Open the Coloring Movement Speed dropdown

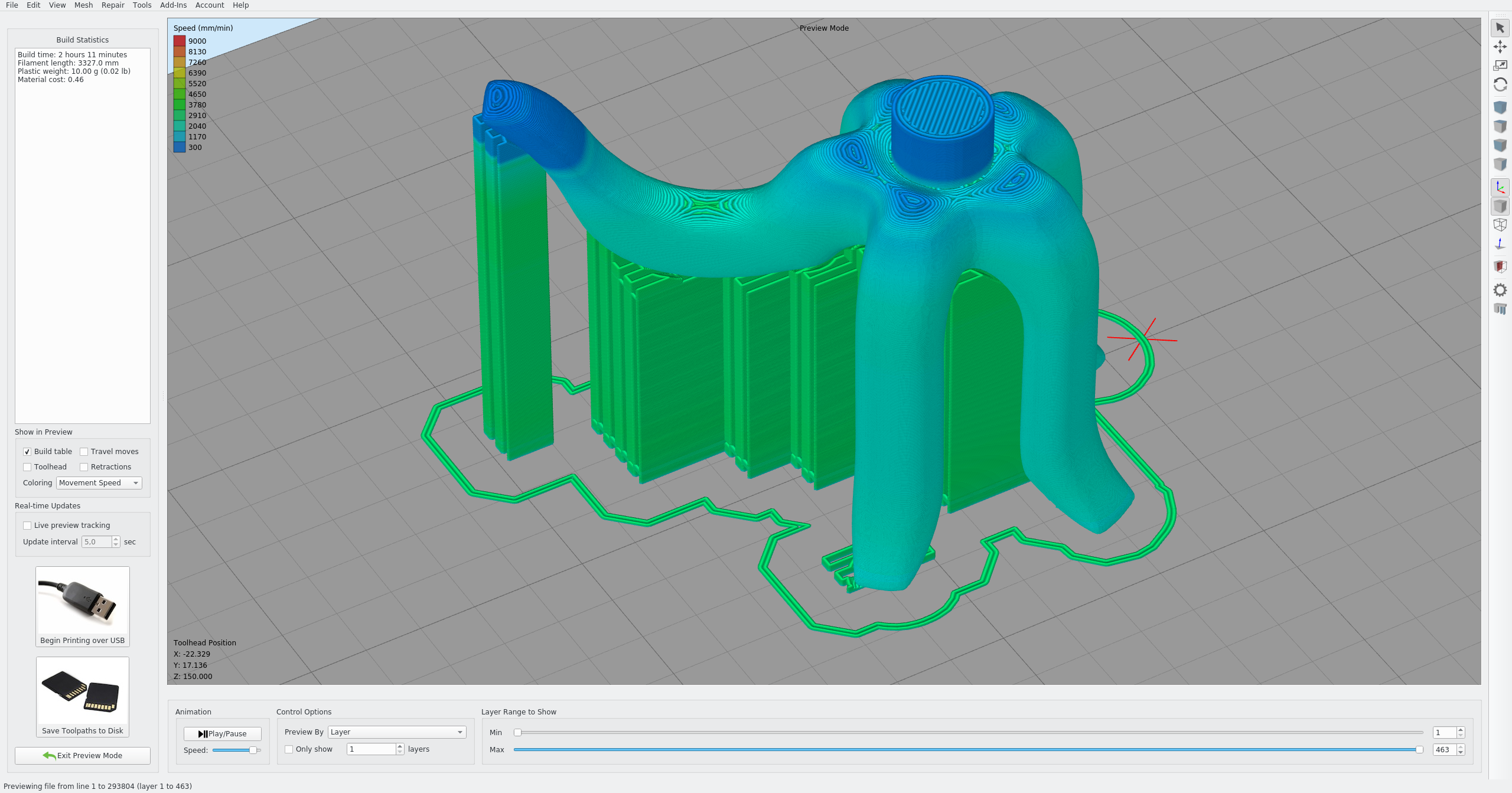tap(99, 483)
